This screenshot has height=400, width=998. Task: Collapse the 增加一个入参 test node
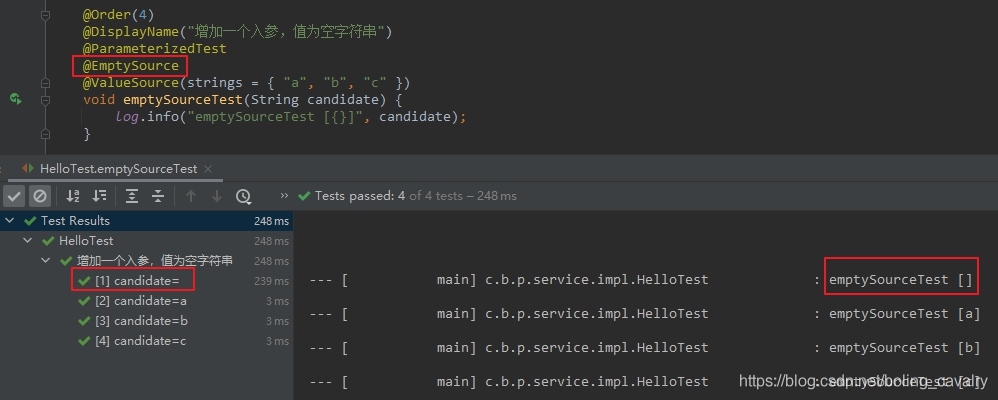45,261
